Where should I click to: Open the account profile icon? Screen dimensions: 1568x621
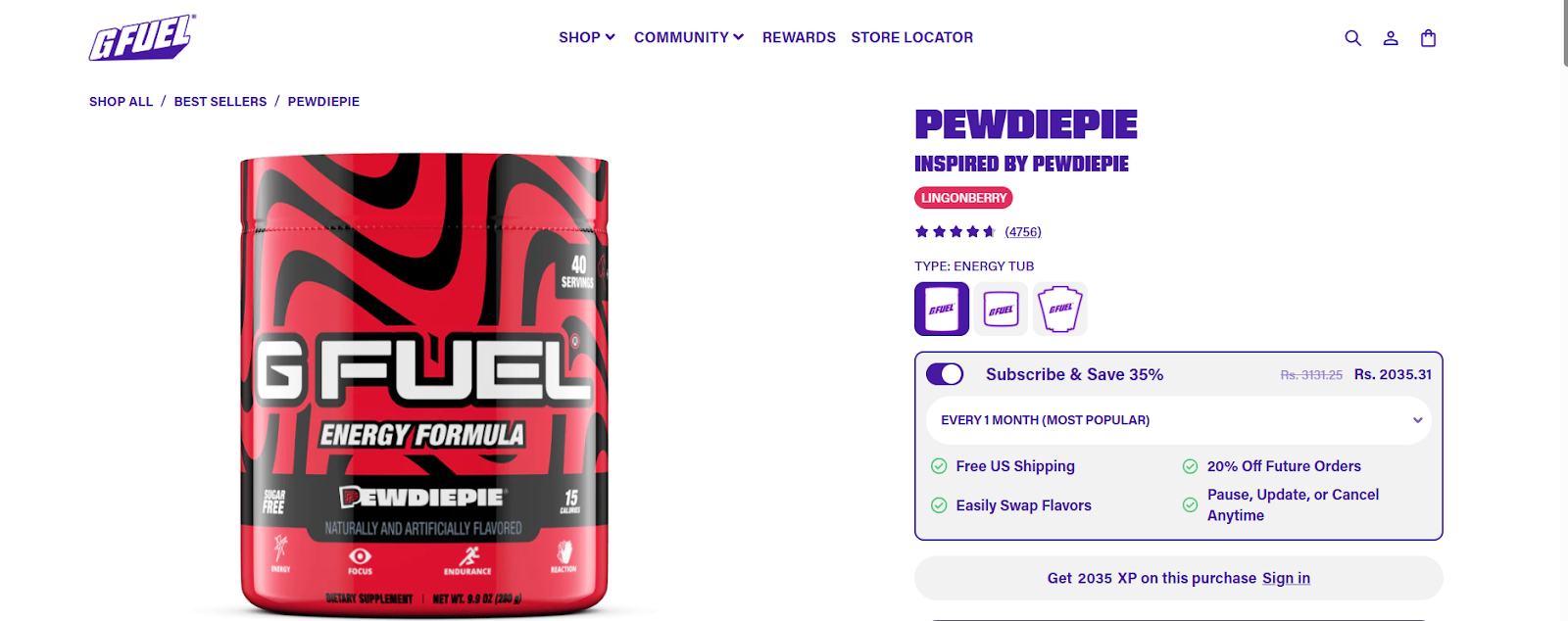pos(1391,38)
